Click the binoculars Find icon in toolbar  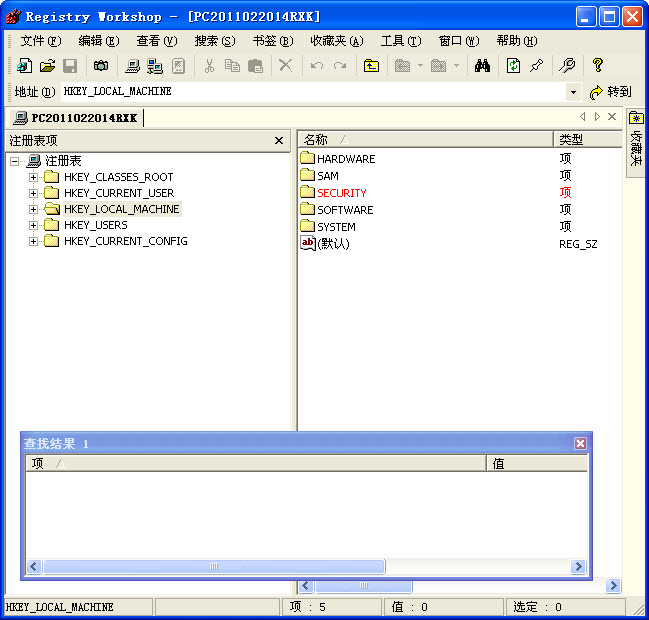482,66
